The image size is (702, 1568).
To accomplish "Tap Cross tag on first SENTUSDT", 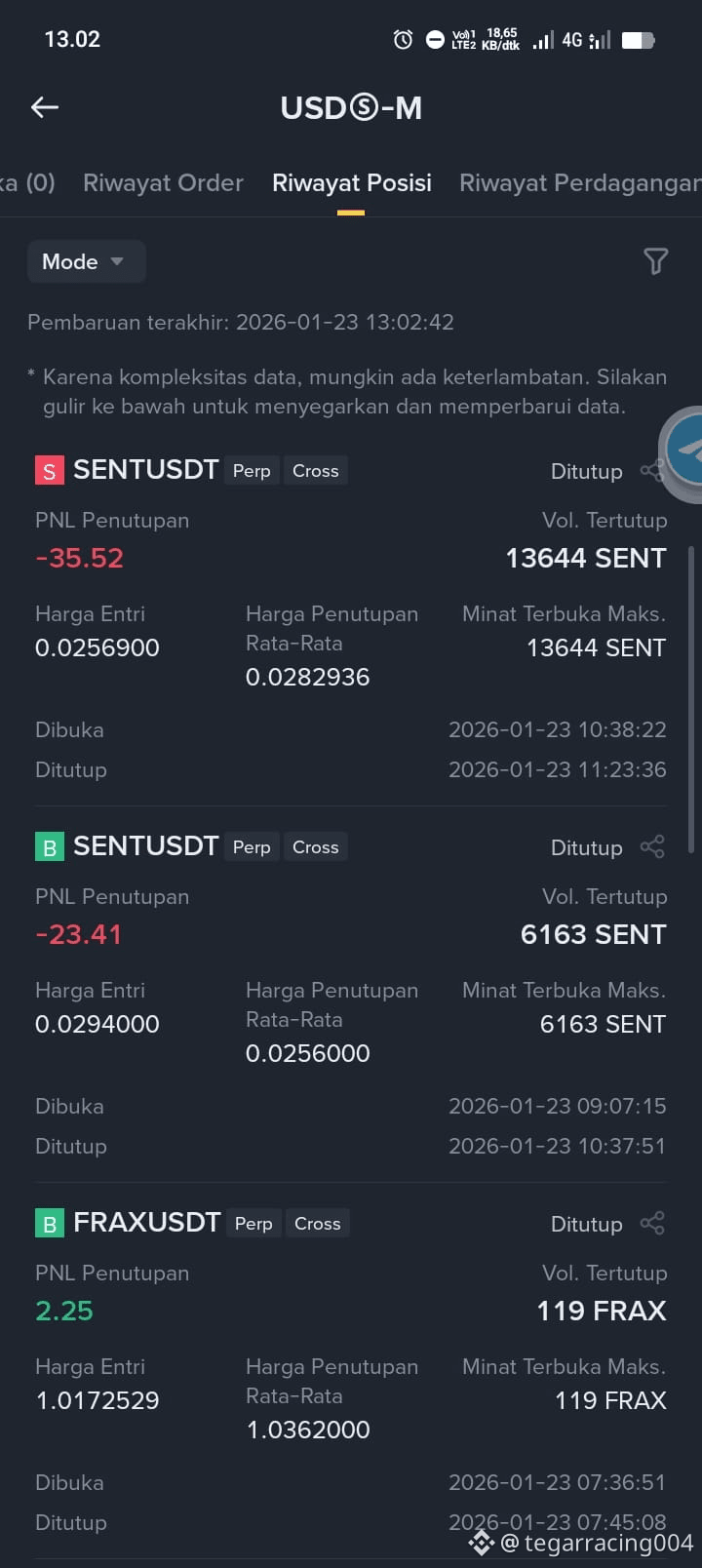I will point(316,471).
